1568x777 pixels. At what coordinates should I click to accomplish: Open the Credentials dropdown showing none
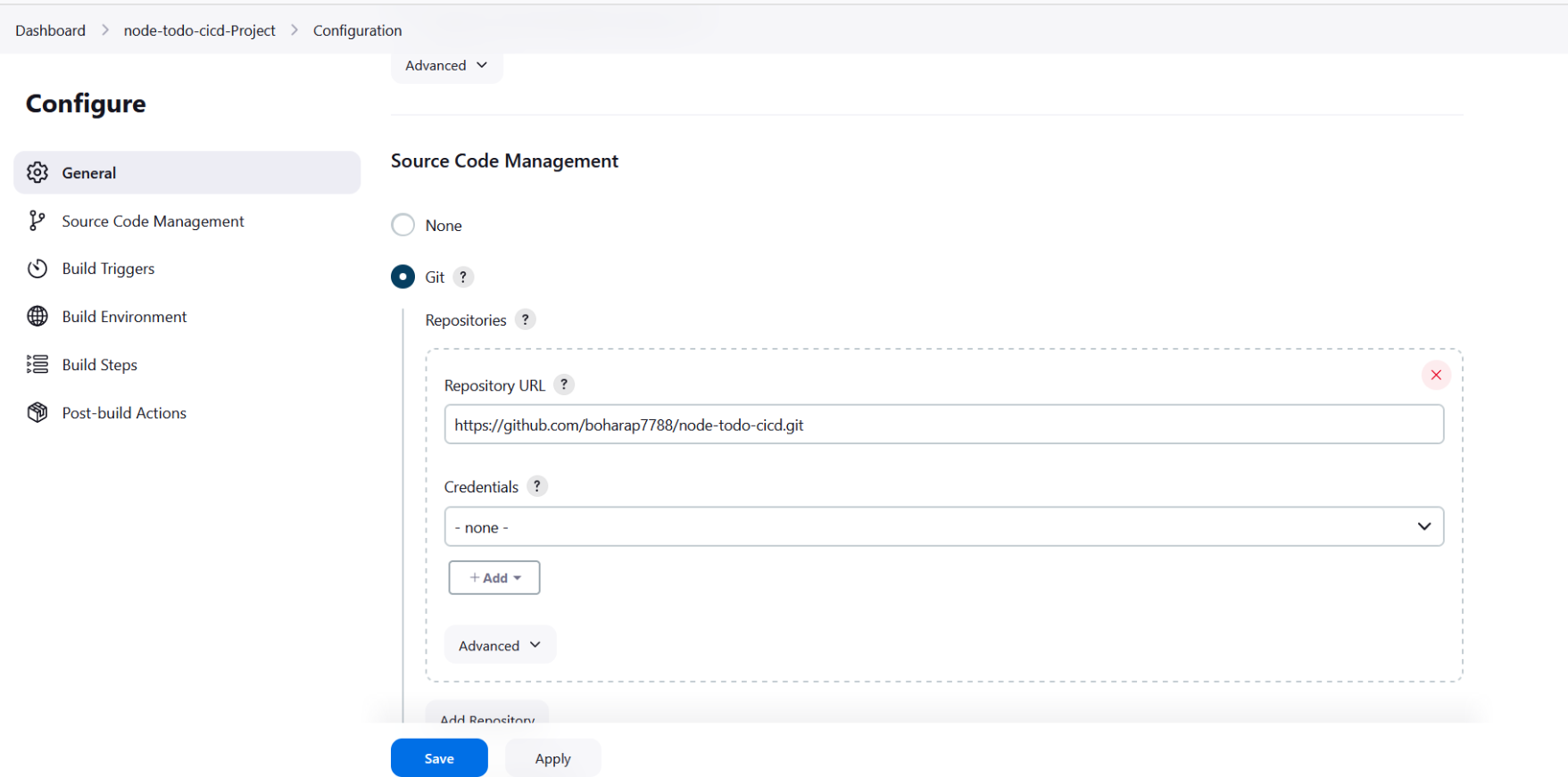[944, 526]
